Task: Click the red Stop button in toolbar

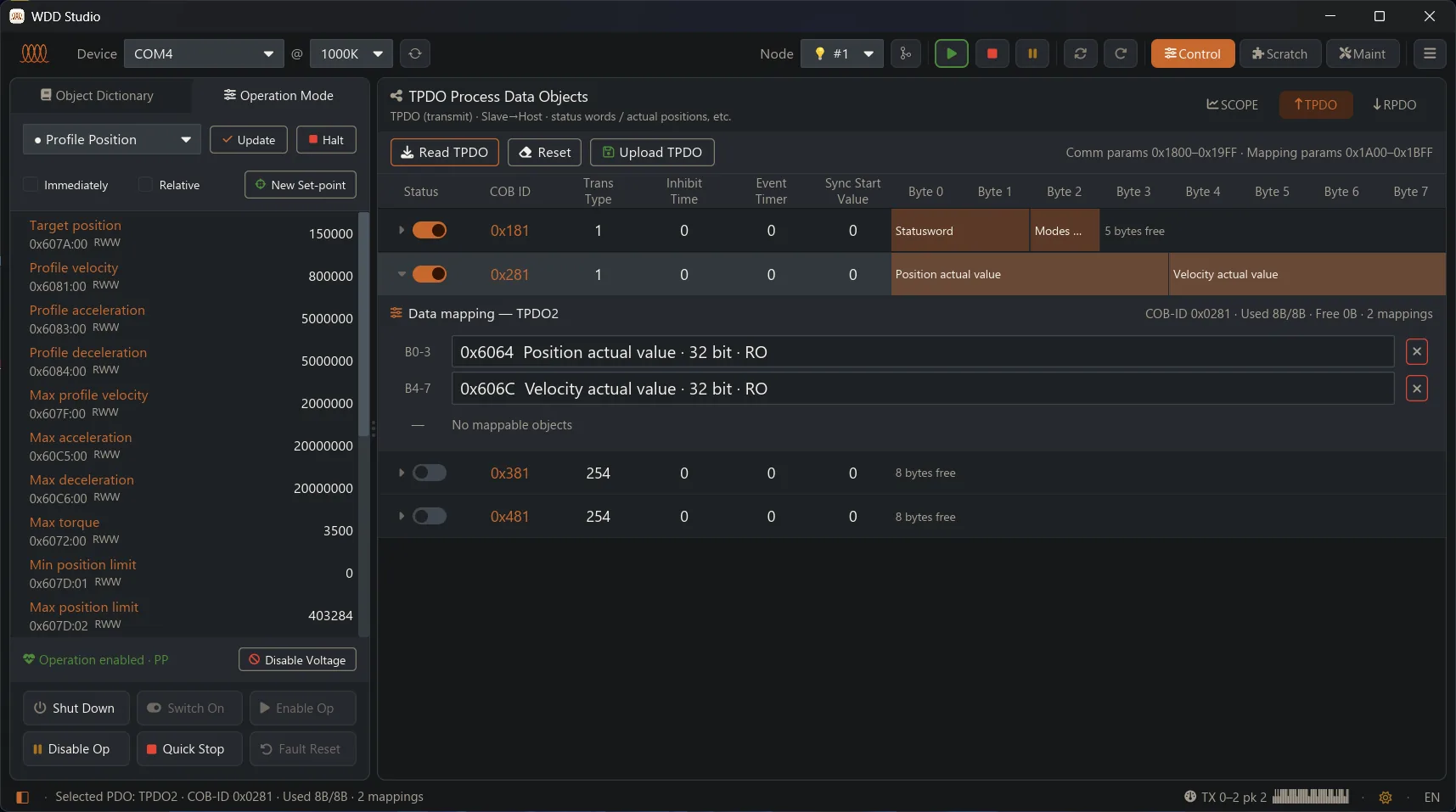Action: (992, 53)
